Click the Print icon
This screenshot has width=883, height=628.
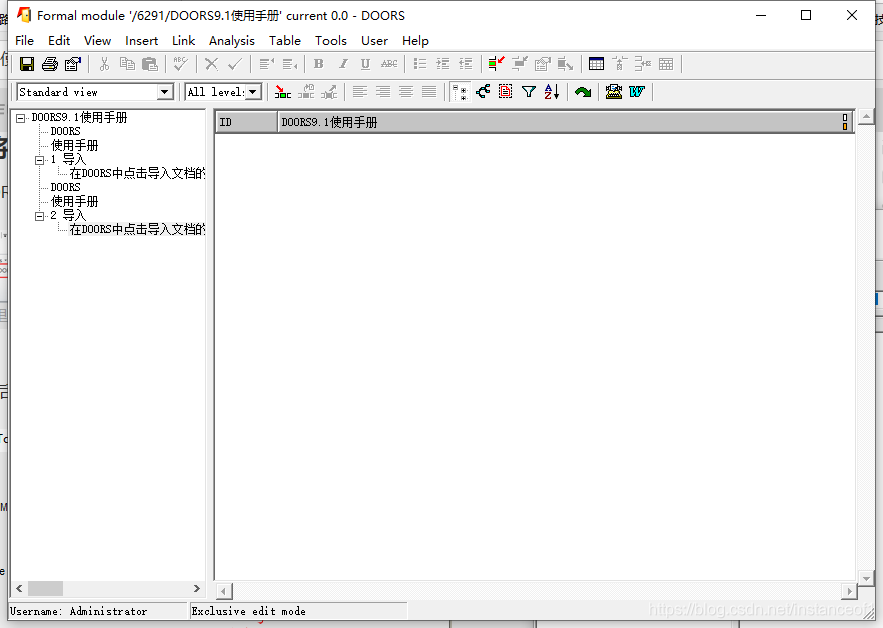tap(49, 63)
